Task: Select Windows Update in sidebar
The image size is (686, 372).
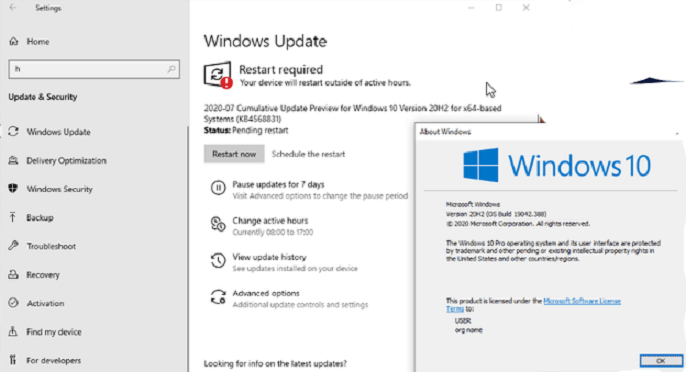Action: (59, 132)
